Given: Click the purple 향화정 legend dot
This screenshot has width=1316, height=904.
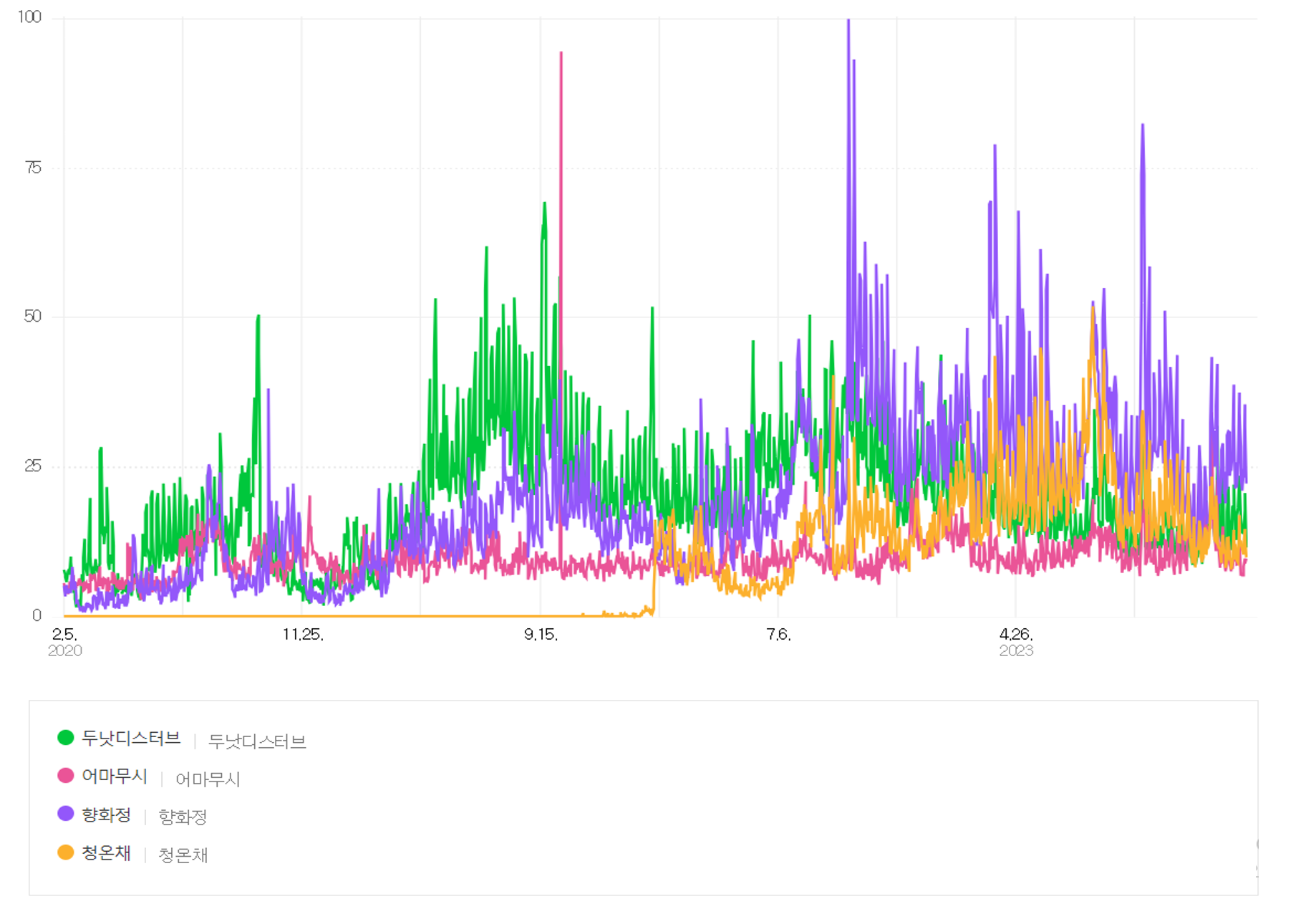Looking at the screenshot, I should point(65,814).
